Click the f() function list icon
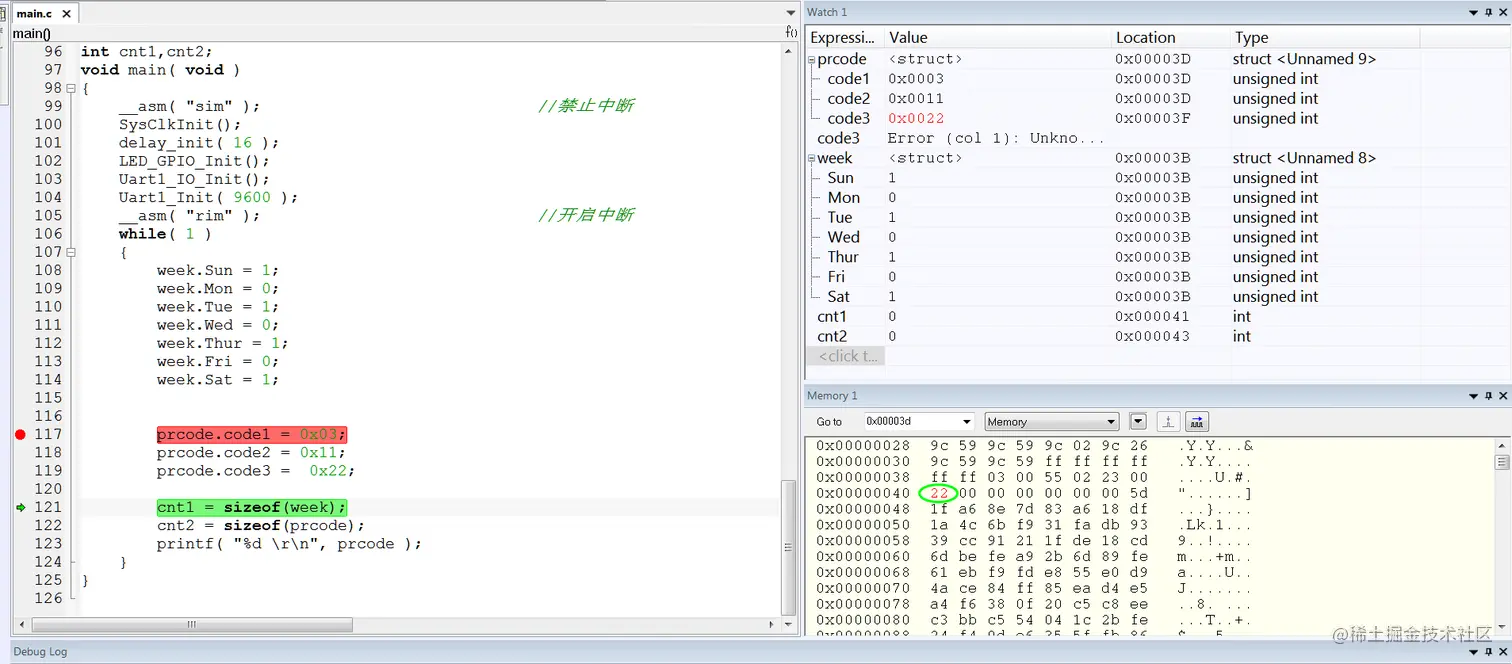 (x=791, y=33)
